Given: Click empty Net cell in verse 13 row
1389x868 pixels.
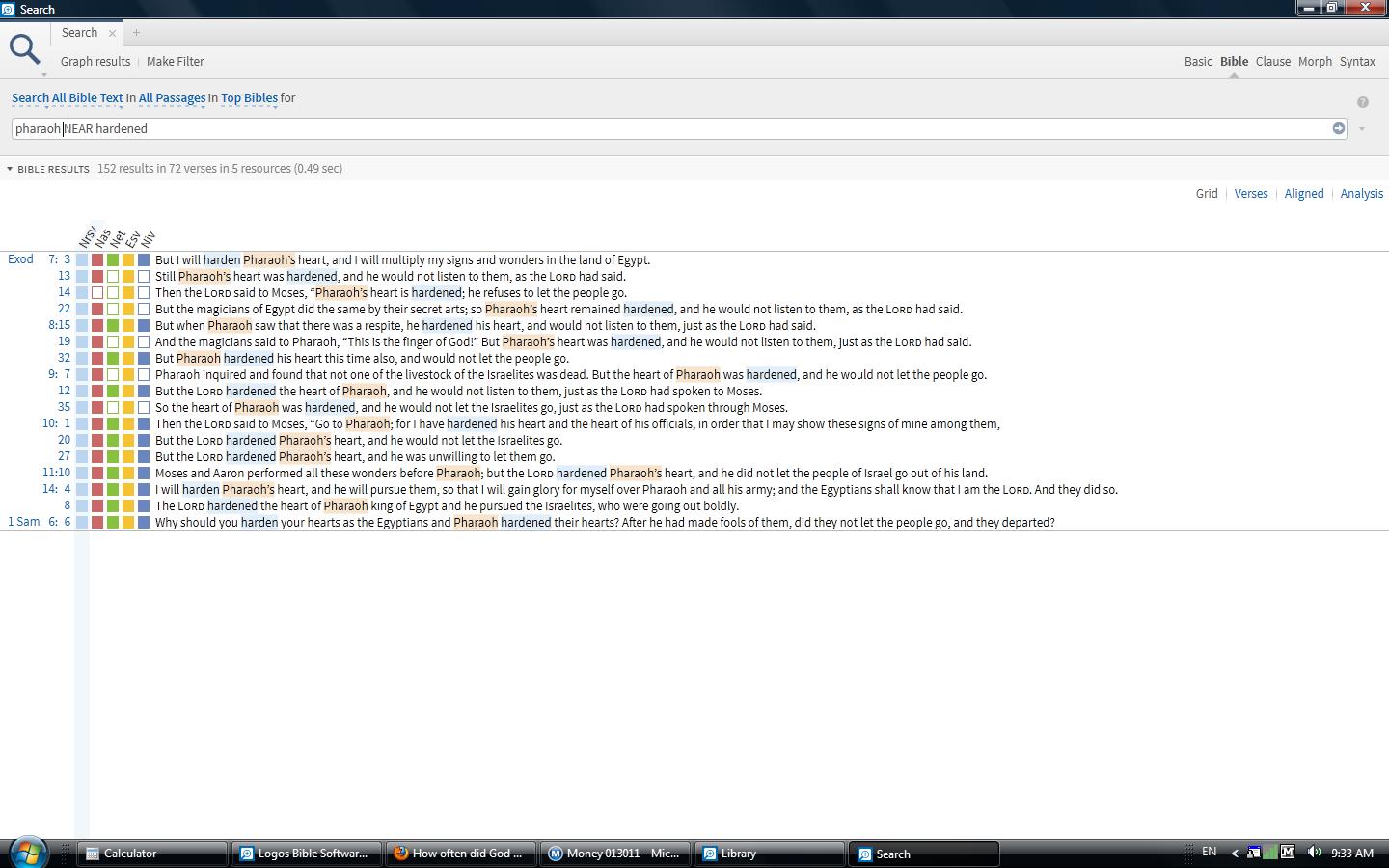Looking at the screenshot, I should click(x=113, y=277).
